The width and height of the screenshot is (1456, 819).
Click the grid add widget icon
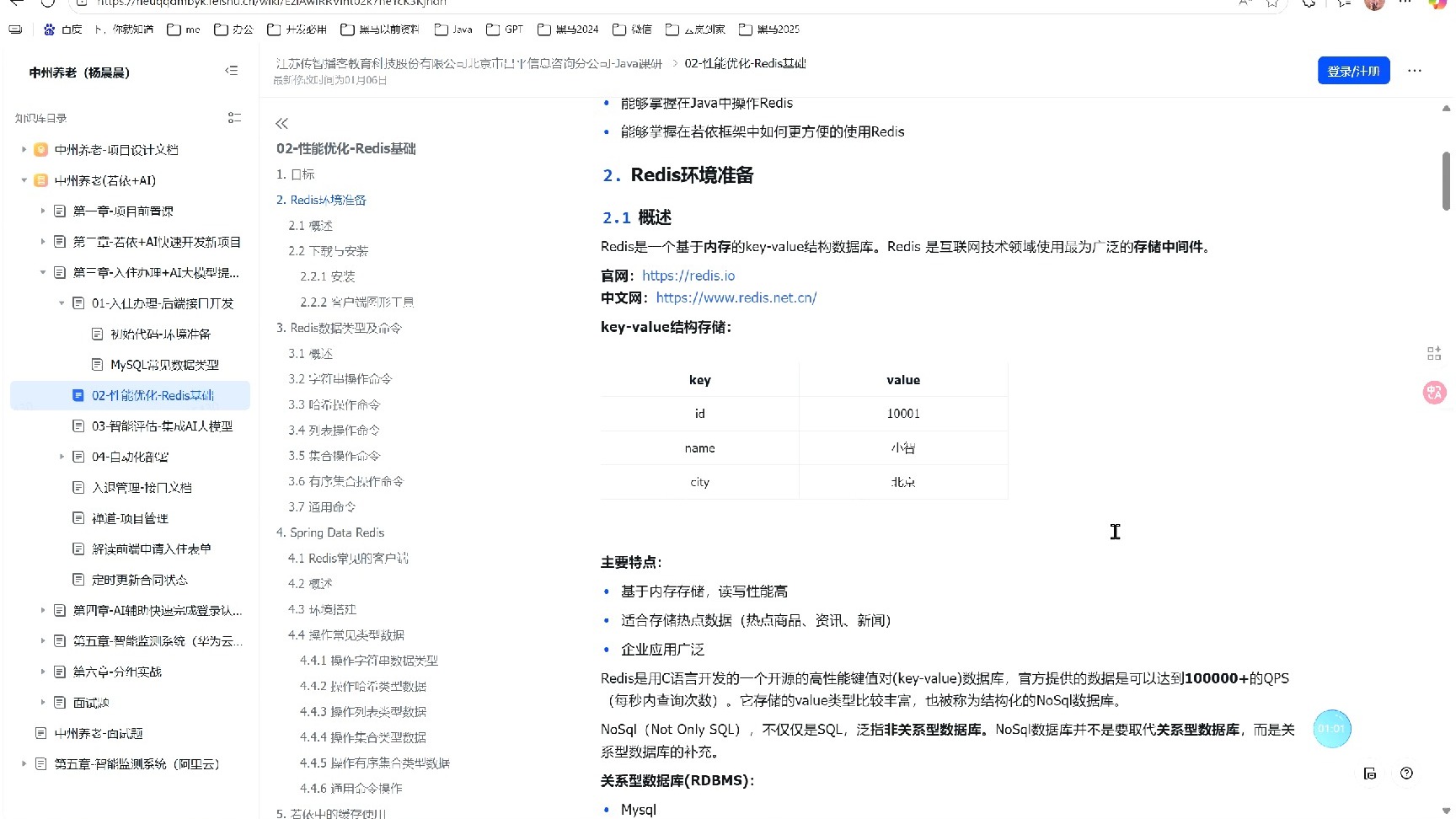[1434, 353]
